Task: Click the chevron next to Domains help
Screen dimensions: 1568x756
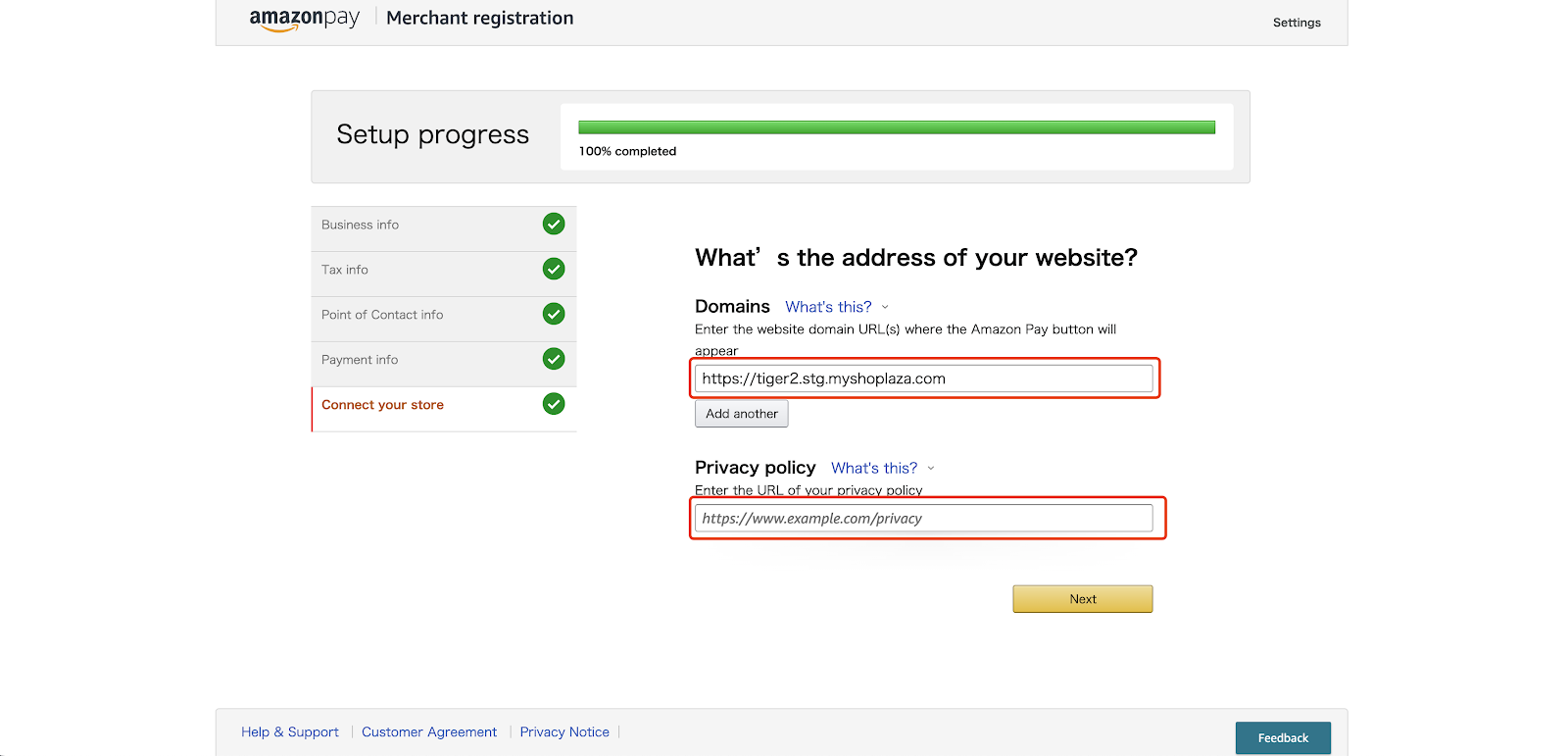Action: (885, 307)
